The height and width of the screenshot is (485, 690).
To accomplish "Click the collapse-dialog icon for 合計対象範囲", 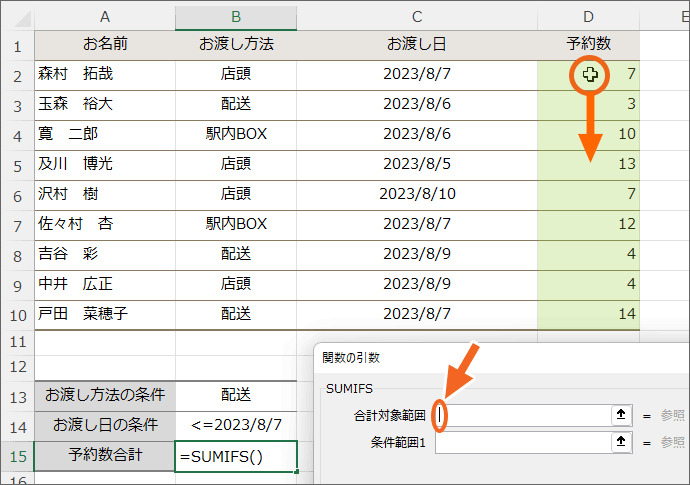I will (621, 415).
